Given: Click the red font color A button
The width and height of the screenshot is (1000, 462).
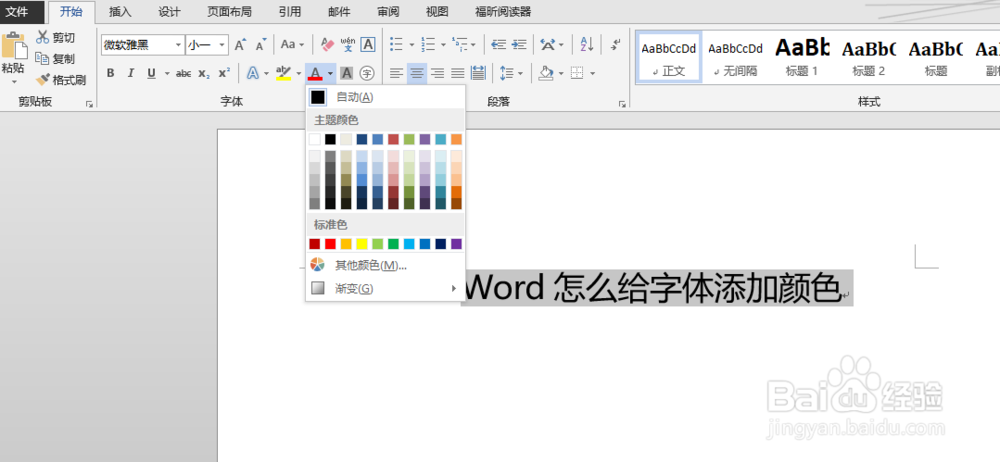Looking at the screenshot, I should coord(315,73).
